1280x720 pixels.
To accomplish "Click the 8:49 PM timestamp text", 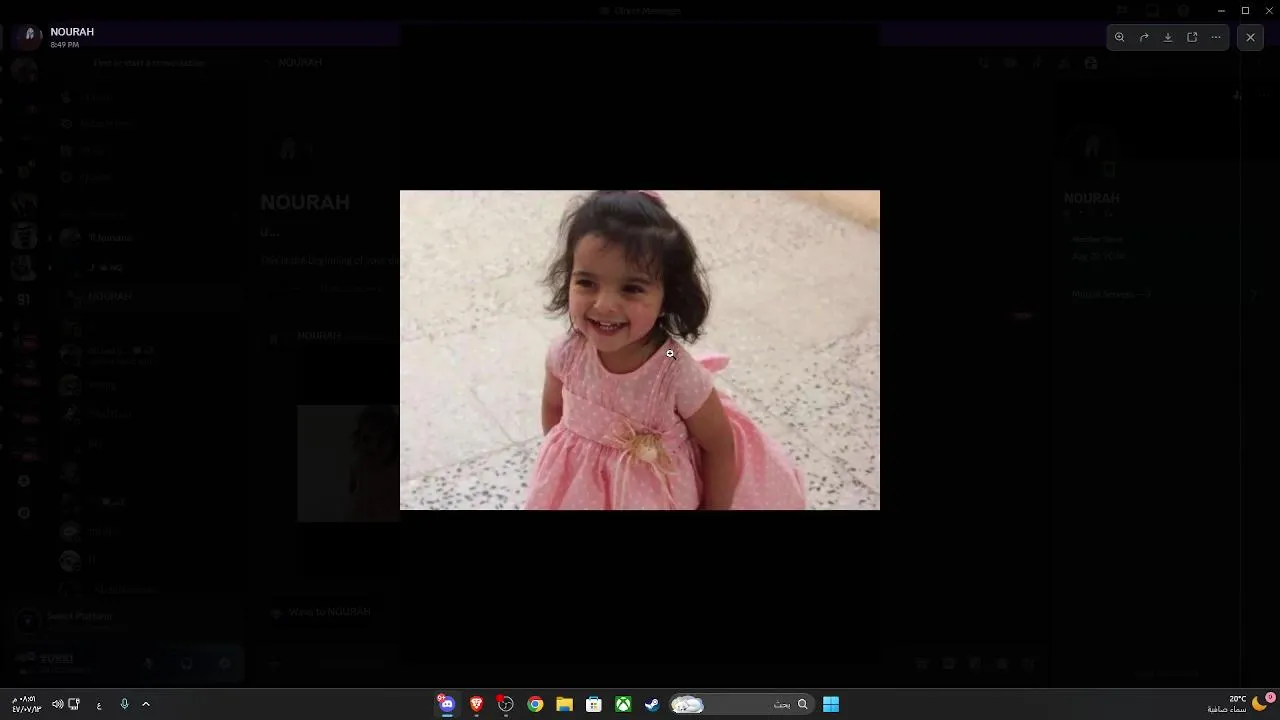I will click(x=64, y=45).
